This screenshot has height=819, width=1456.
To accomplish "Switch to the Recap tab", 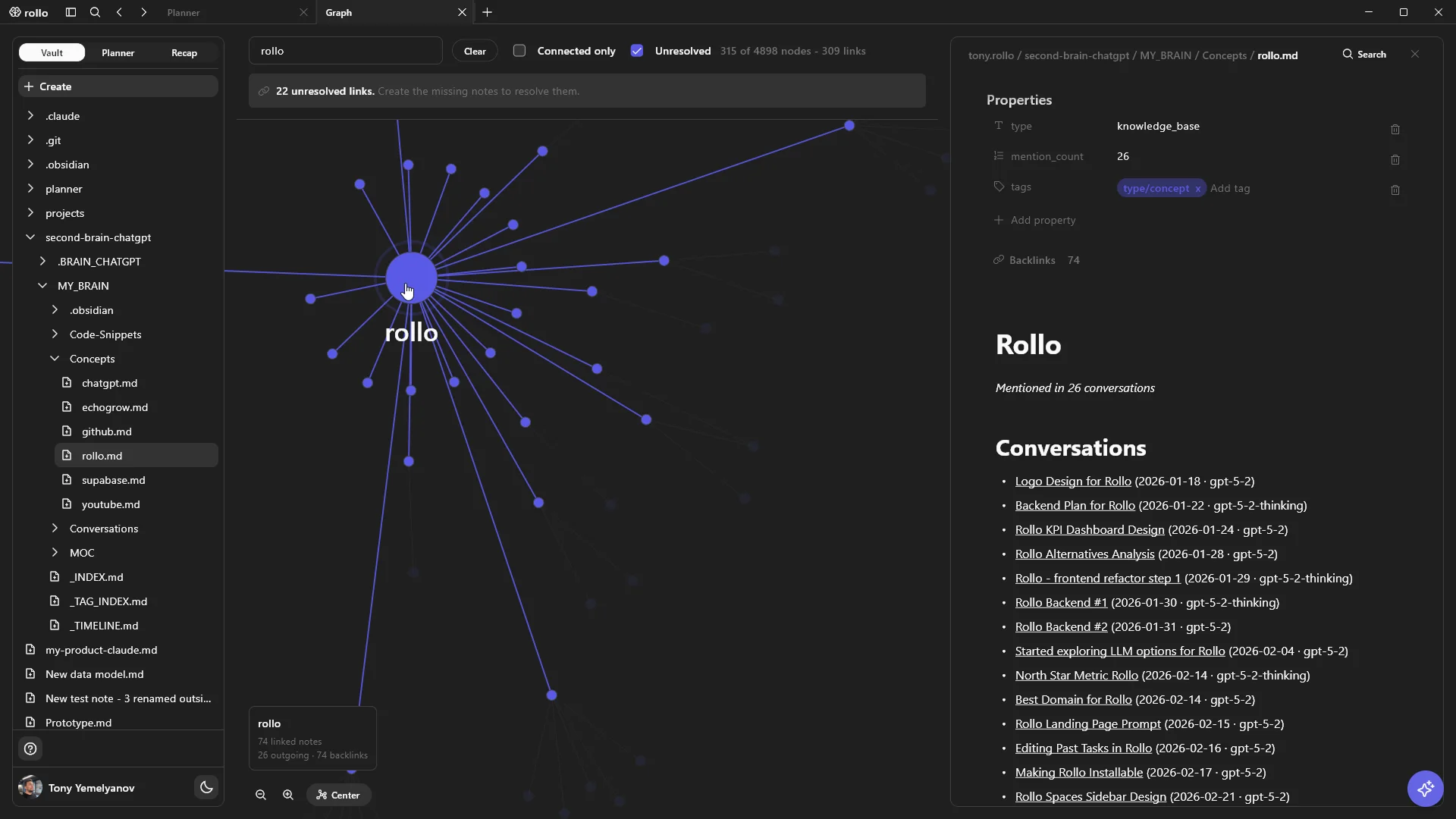I will coord(184,52).
